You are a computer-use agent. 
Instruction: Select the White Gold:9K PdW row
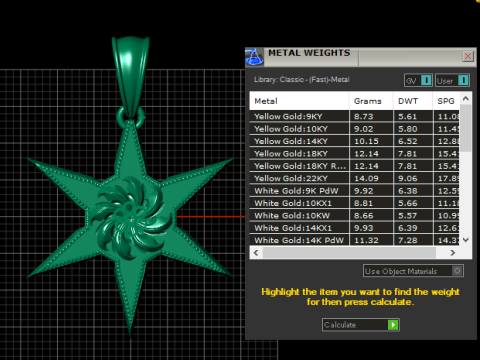pos(354,191)
